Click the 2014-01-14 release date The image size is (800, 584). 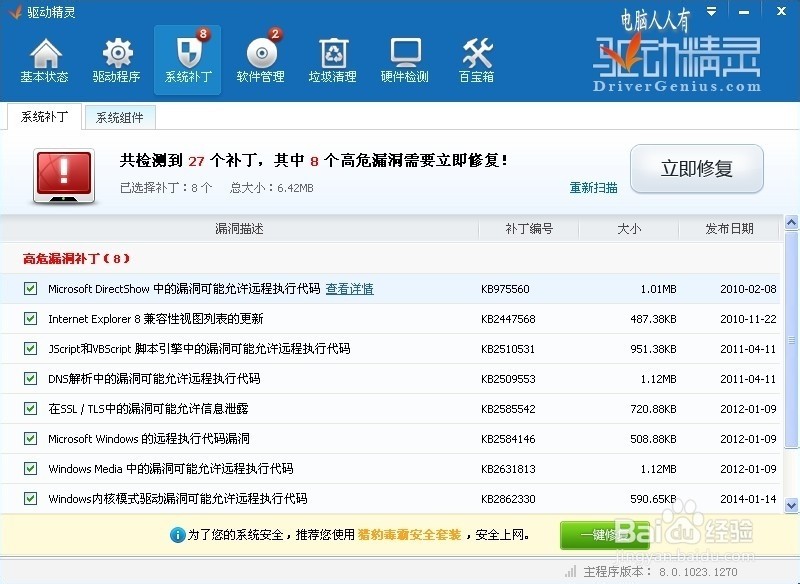coord(748,499)
